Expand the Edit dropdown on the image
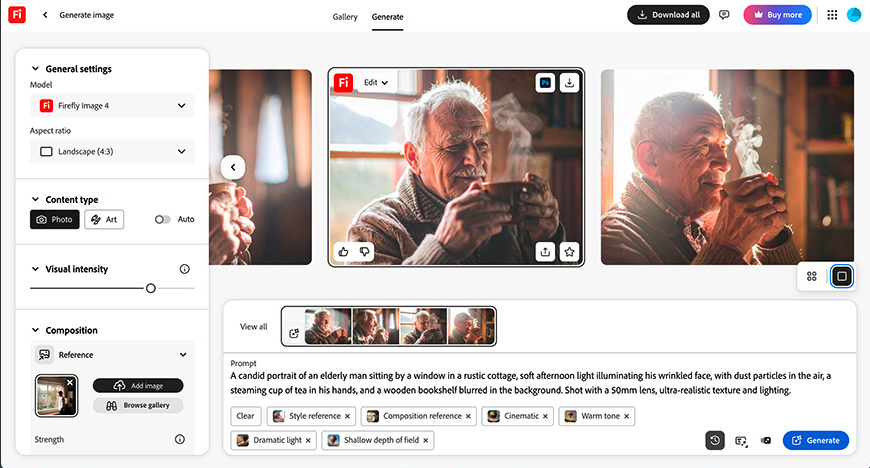This screenshot has height=468, width=870. [x=376, y=83]
